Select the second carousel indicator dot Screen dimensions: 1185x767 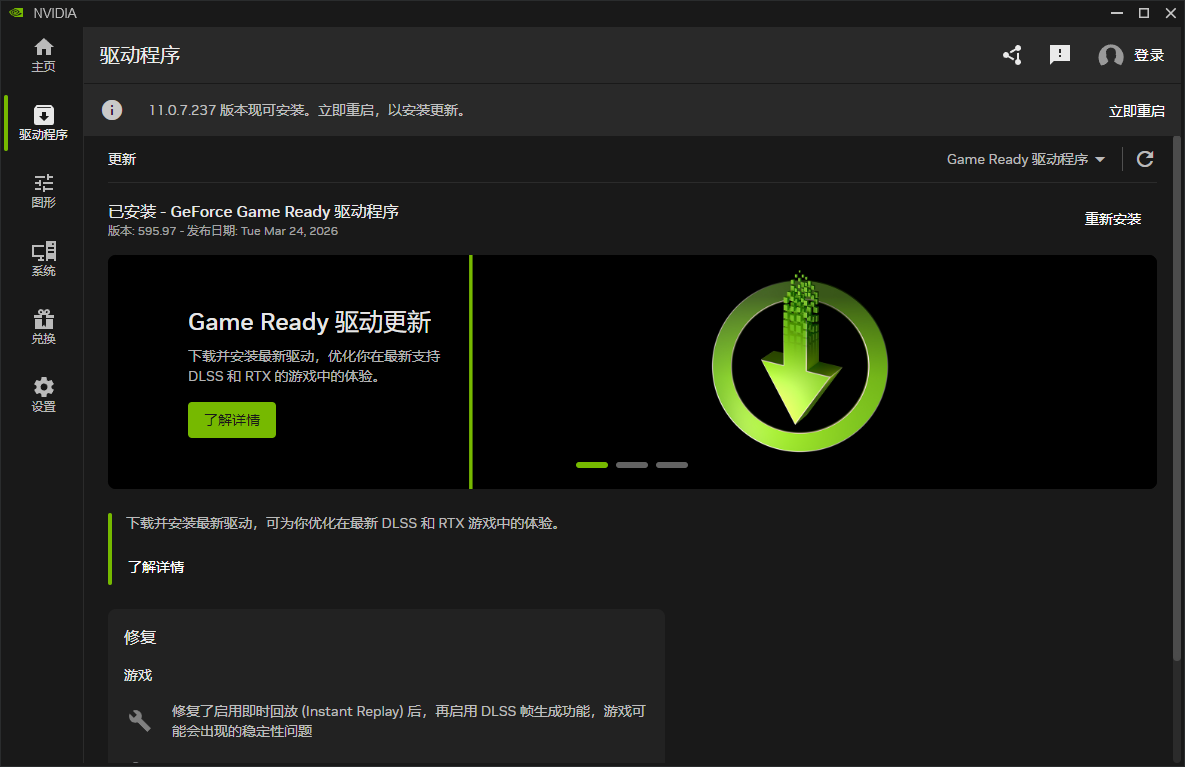[x=631, y=464]
